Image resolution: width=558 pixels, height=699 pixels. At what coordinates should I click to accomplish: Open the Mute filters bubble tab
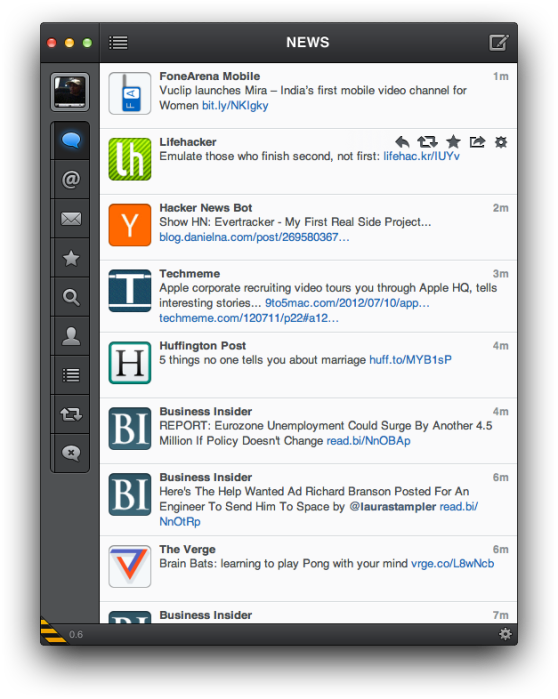tap(71, 453)
